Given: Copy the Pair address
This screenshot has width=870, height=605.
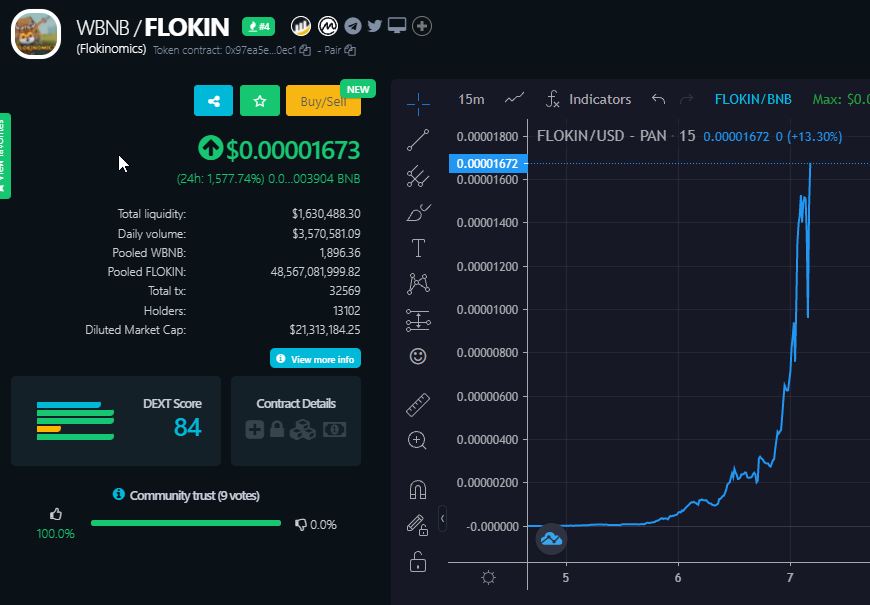Looking at the screenshot, I should (350, 50).
